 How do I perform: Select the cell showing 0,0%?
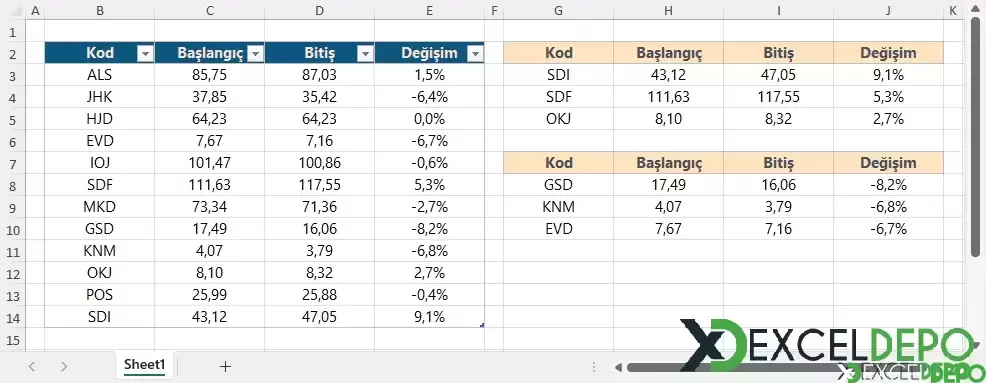click(x=429, y=119)
